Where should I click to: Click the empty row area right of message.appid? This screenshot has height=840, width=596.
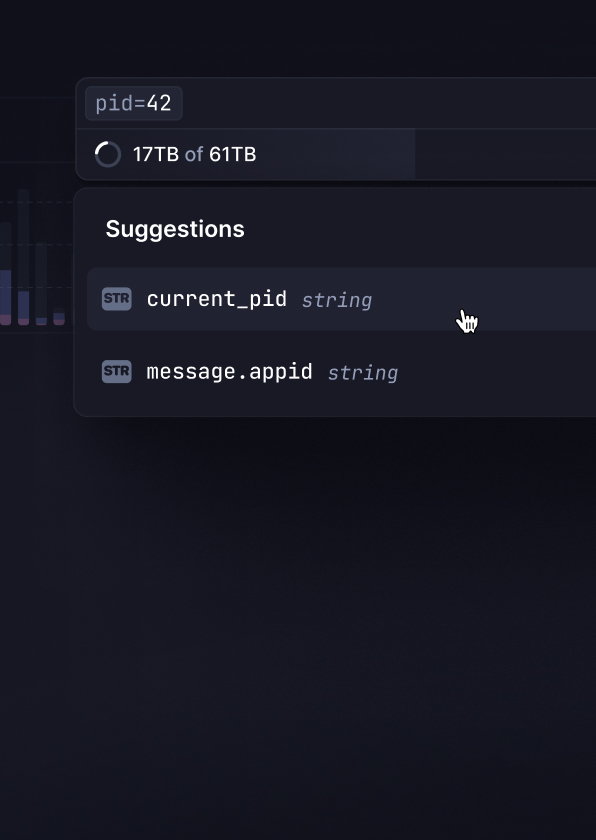(497, 371)
